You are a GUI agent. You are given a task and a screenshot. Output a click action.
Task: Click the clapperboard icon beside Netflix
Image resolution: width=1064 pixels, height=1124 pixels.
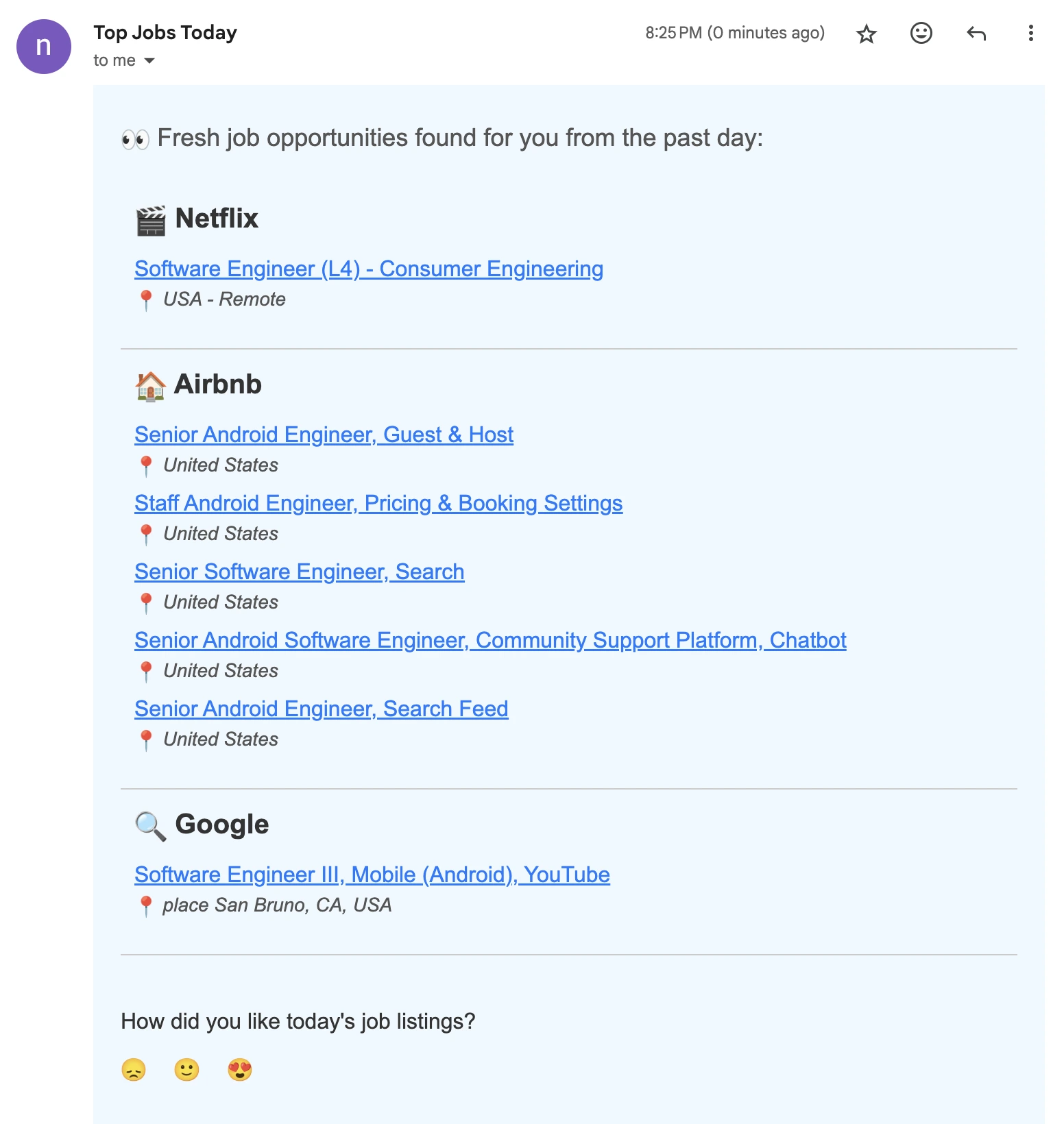(x=152, y=219)
